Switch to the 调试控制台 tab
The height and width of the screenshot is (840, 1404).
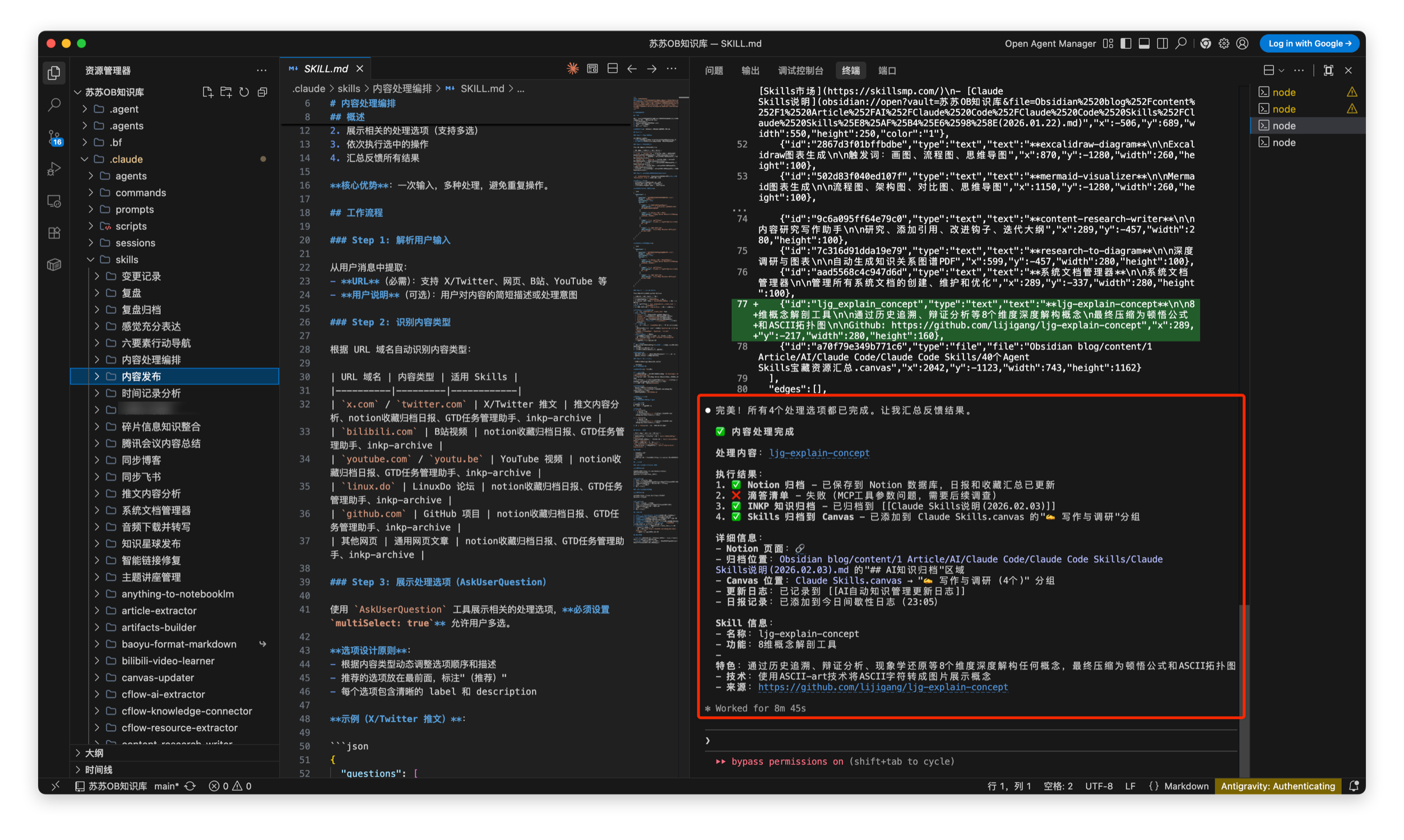click(800, 71)
